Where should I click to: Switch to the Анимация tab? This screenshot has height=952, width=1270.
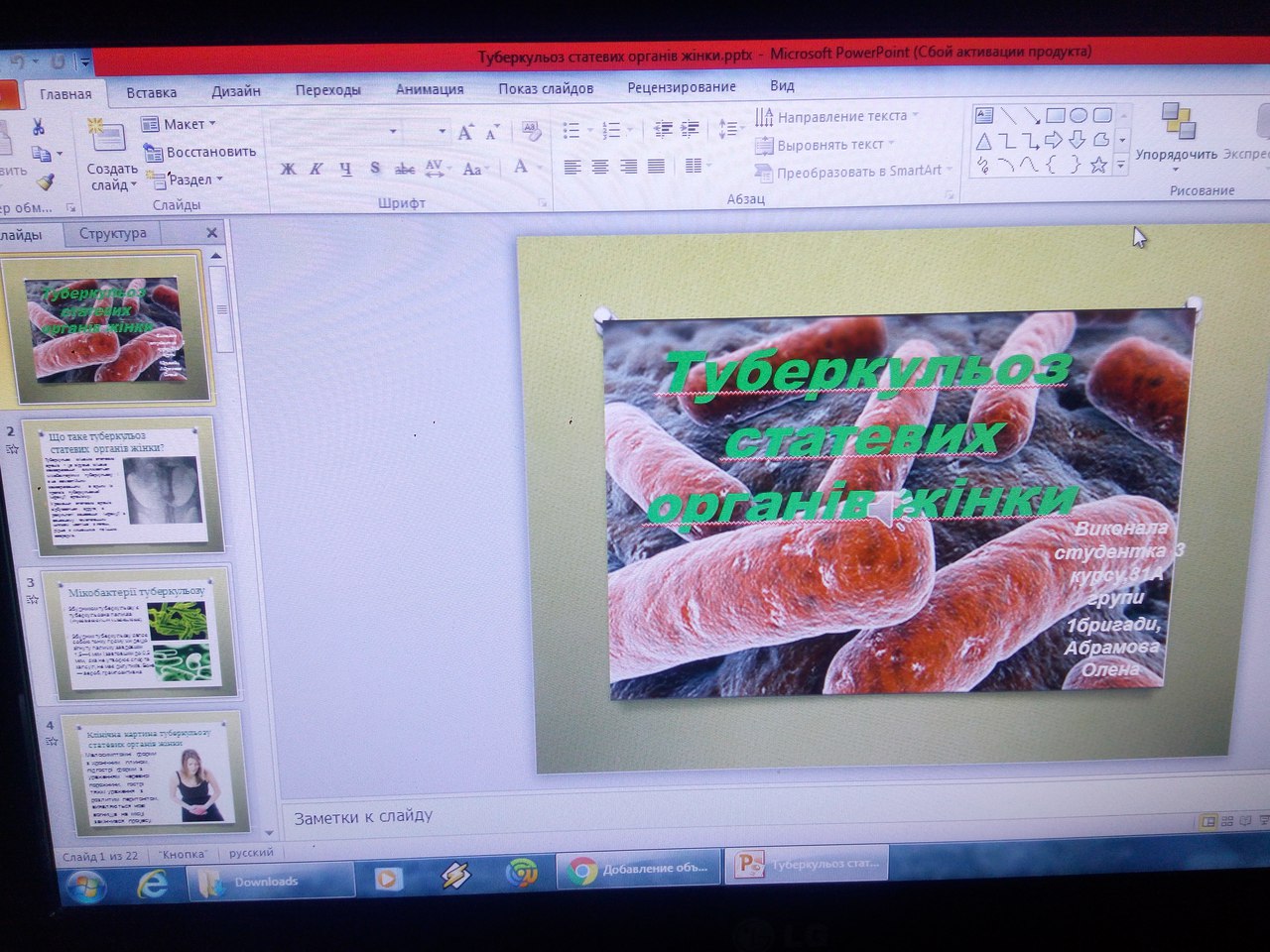(430, 89)
